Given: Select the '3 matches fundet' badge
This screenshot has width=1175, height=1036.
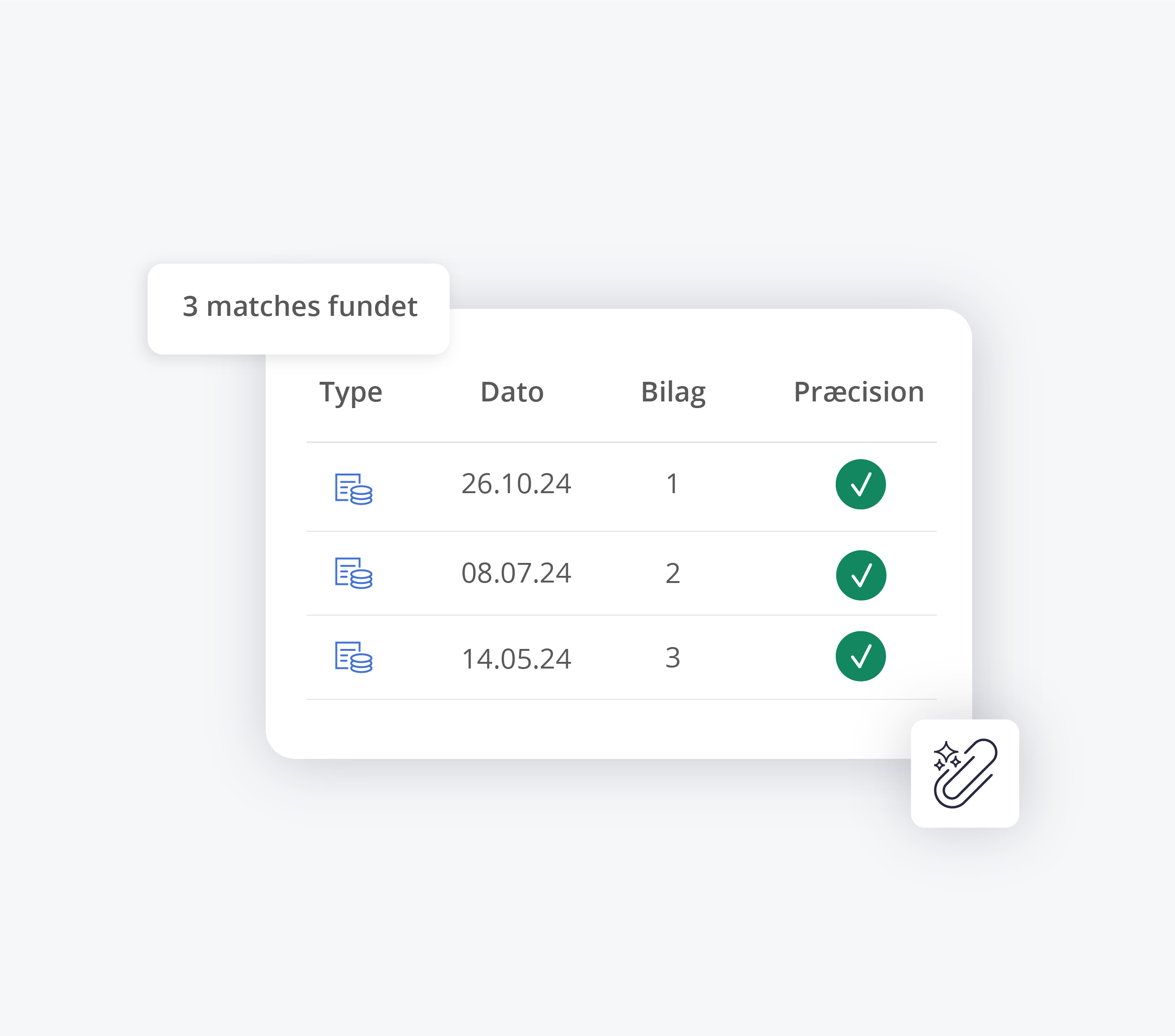Looking at the screenshot, I should click(298, 309).
